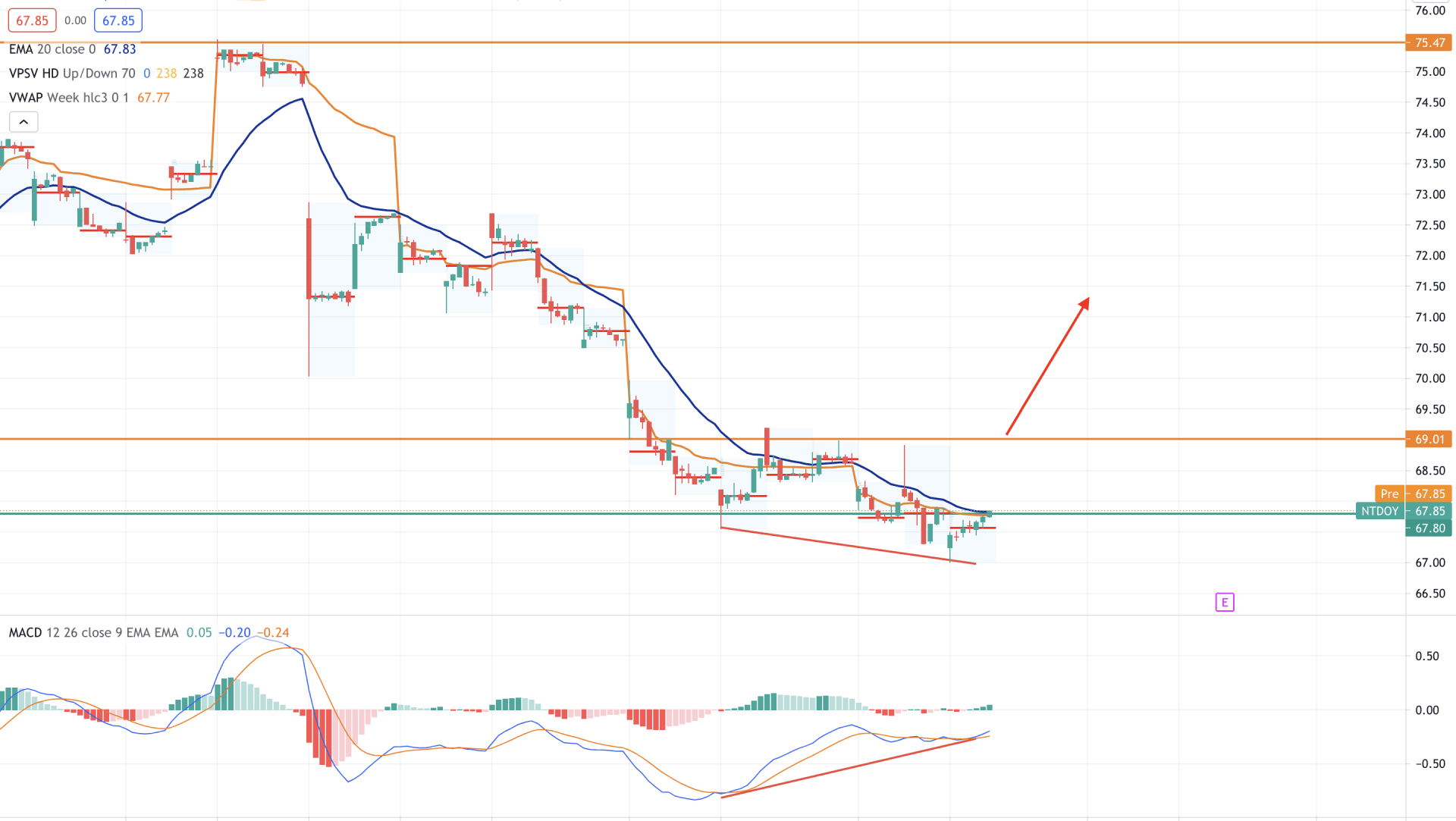The image size is (1456, 821).
Task: Click the red 67.85 bid price box
Action: tap(33, 20)
